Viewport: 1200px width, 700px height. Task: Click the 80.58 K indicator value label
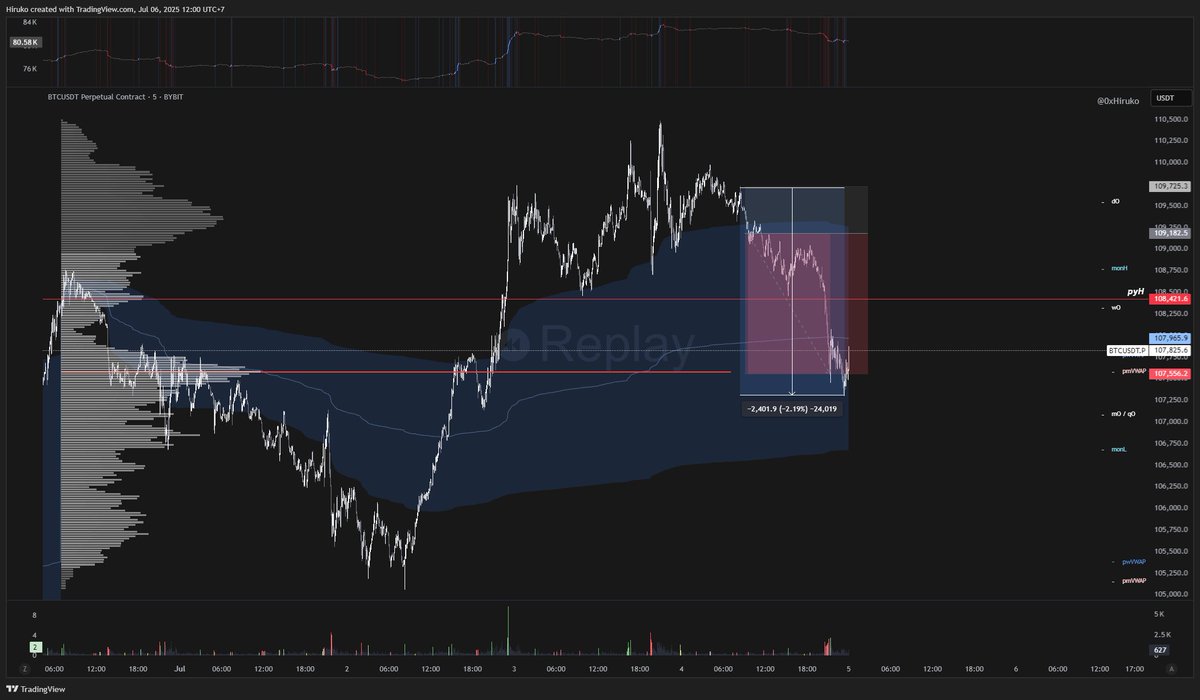tap(24, 42)
